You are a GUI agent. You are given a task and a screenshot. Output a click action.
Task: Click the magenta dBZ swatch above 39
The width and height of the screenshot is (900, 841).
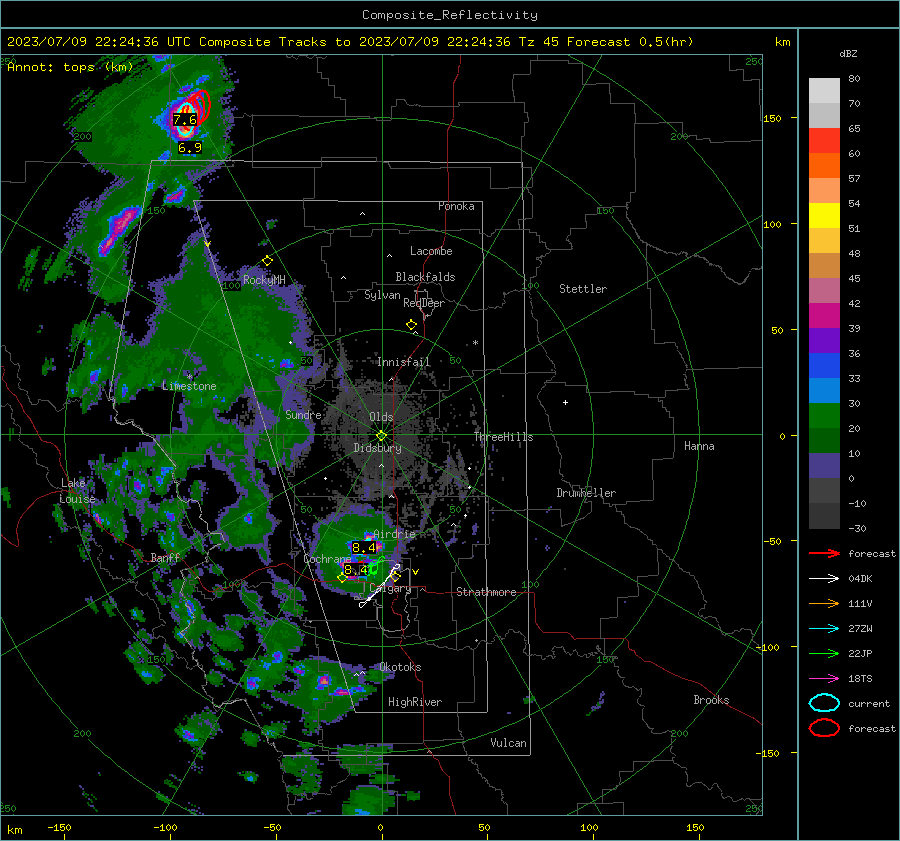point(824,315)
